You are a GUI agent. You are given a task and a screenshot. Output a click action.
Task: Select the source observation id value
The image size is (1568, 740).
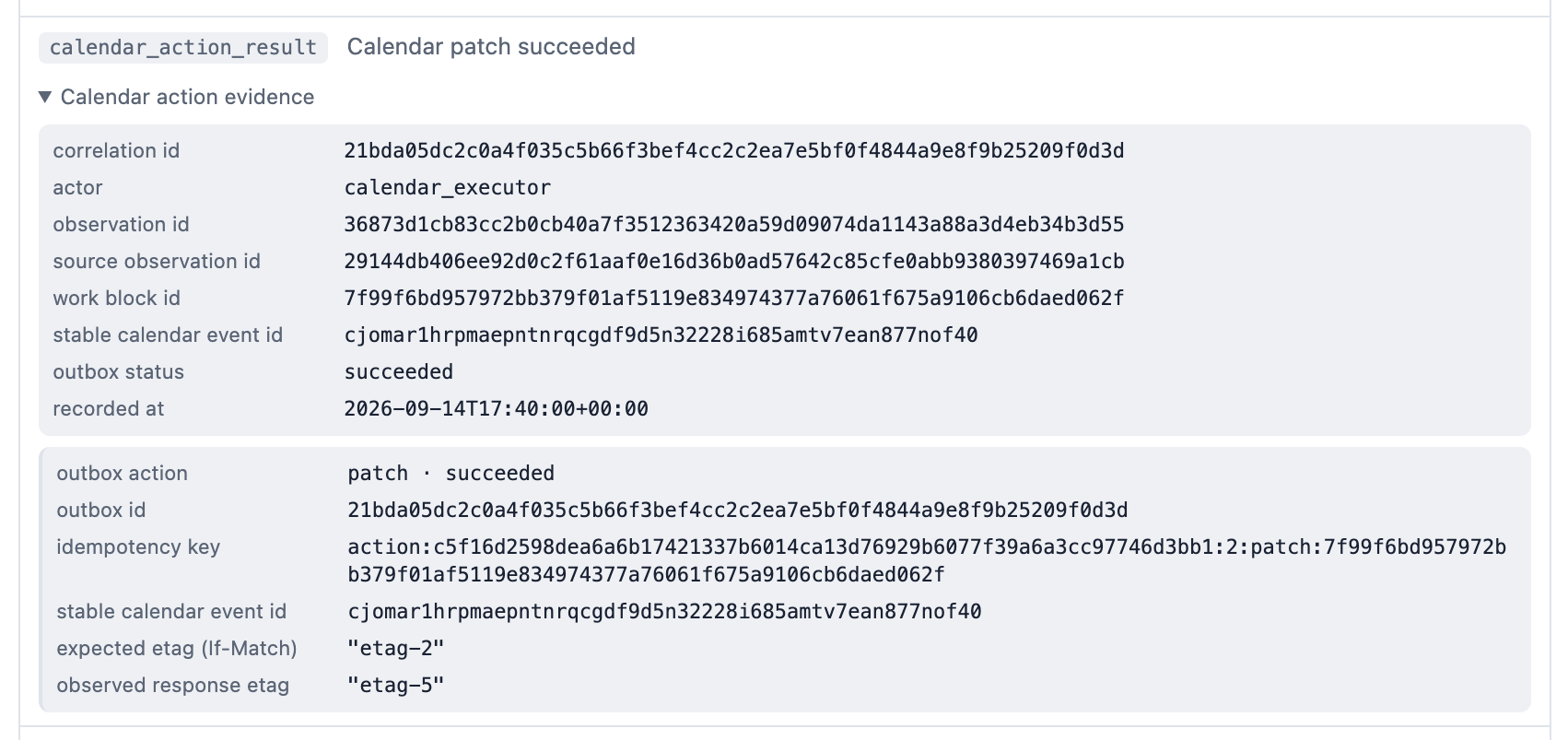[734, 262]
